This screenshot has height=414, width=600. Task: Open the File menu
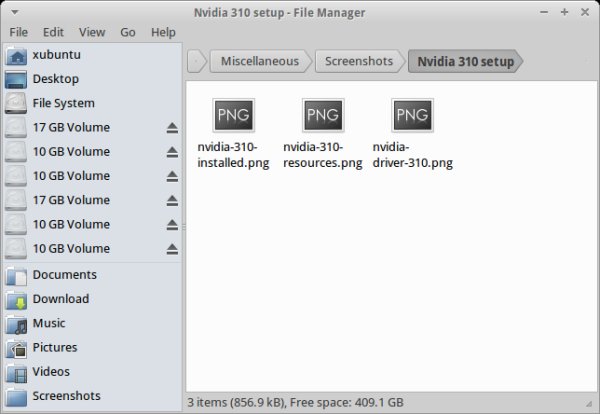pos(18,32)
